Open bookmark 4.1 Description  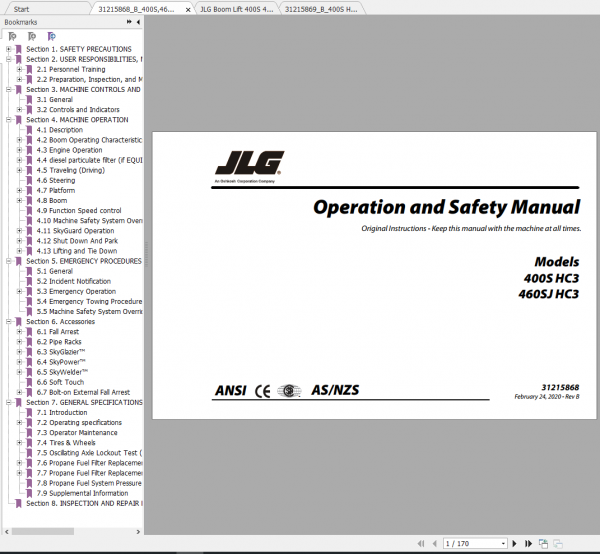point(60,130)
